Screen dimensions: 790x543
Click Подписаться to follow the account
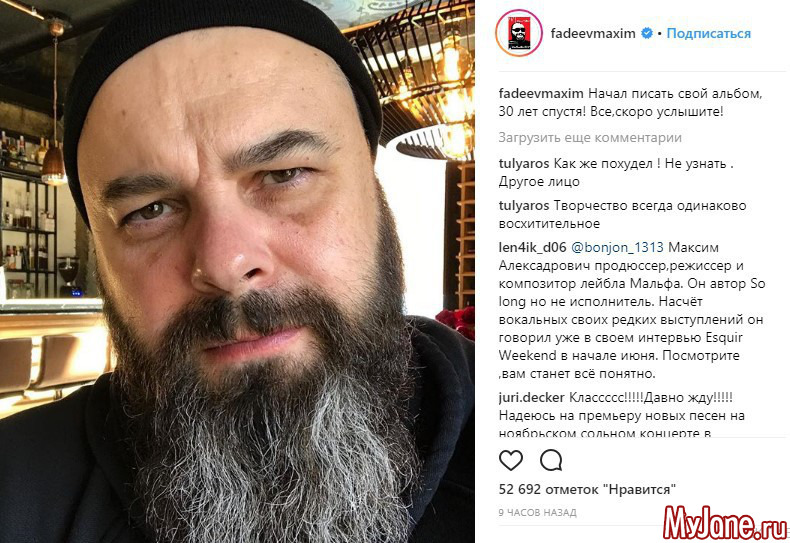click(x=708, y=33)
